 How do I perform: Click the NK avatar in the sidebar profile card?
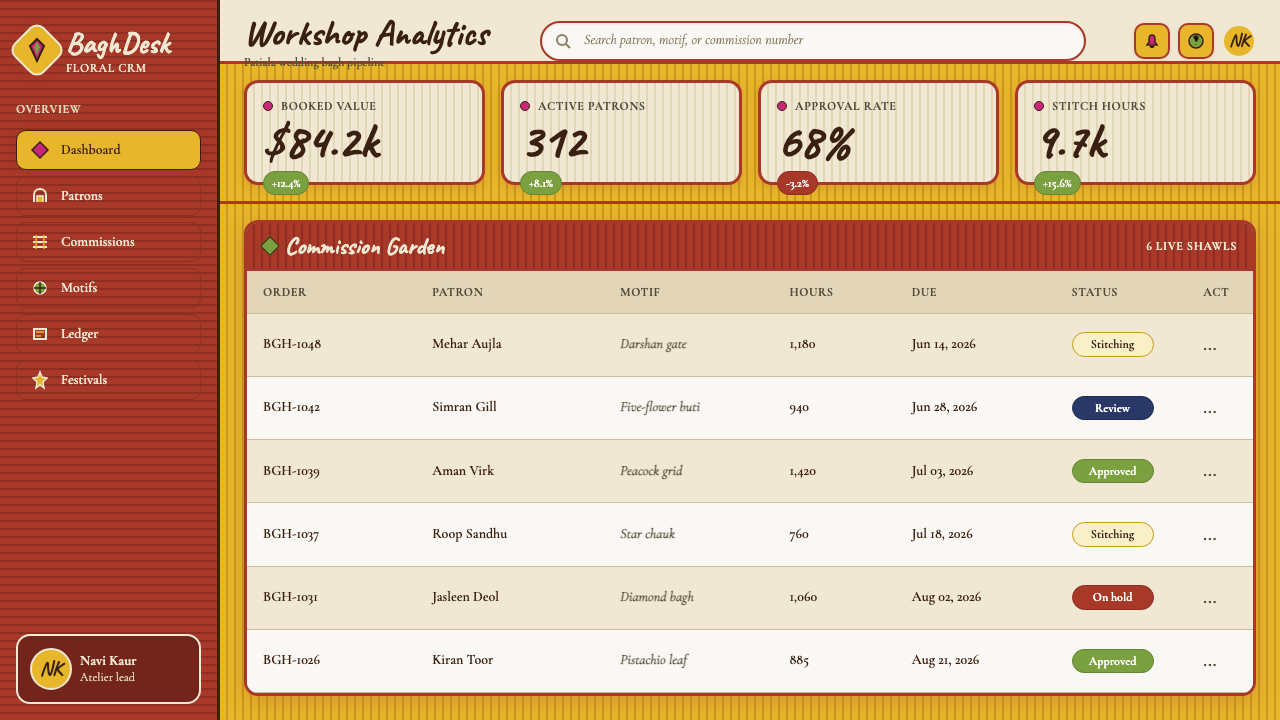pos(51,669)
